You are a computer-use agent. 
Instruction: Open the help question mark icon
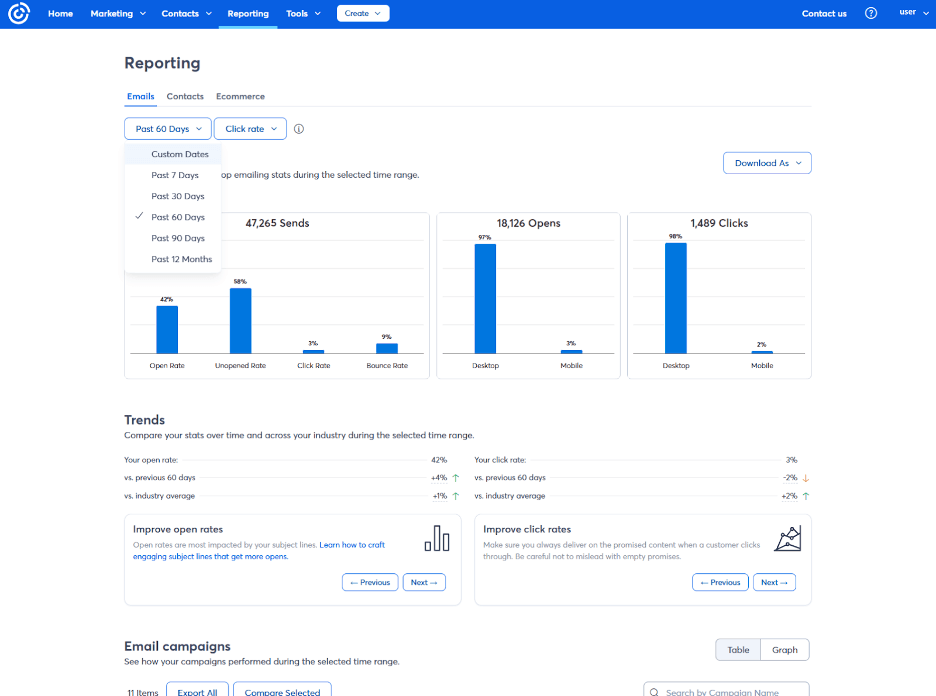coord(871,13)
